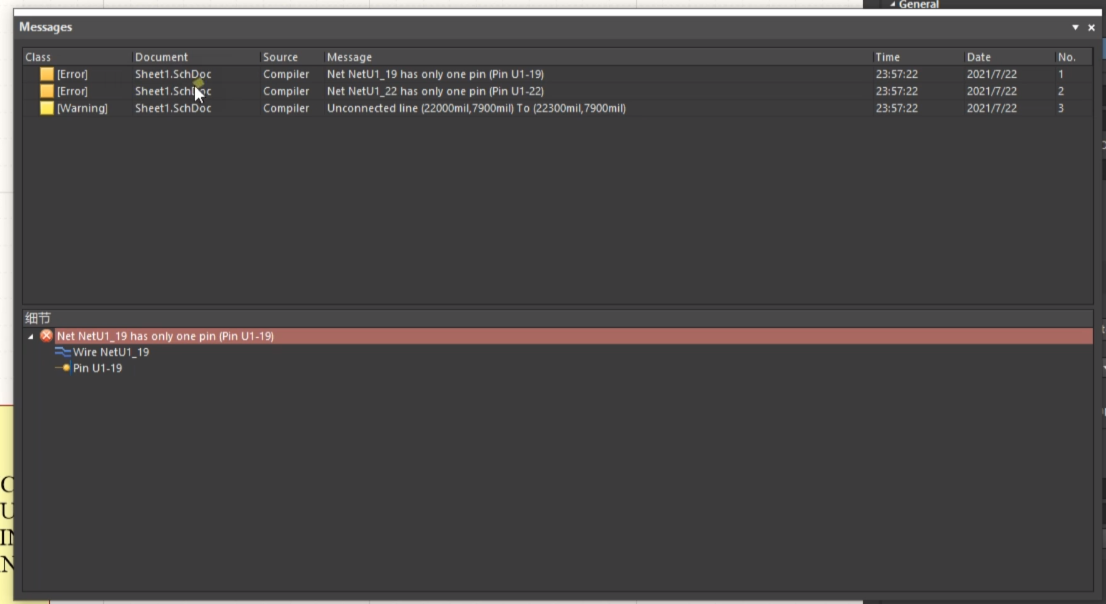
Task: Click the error icon for NetU1_22 message row
Action: tap(47, 91)
